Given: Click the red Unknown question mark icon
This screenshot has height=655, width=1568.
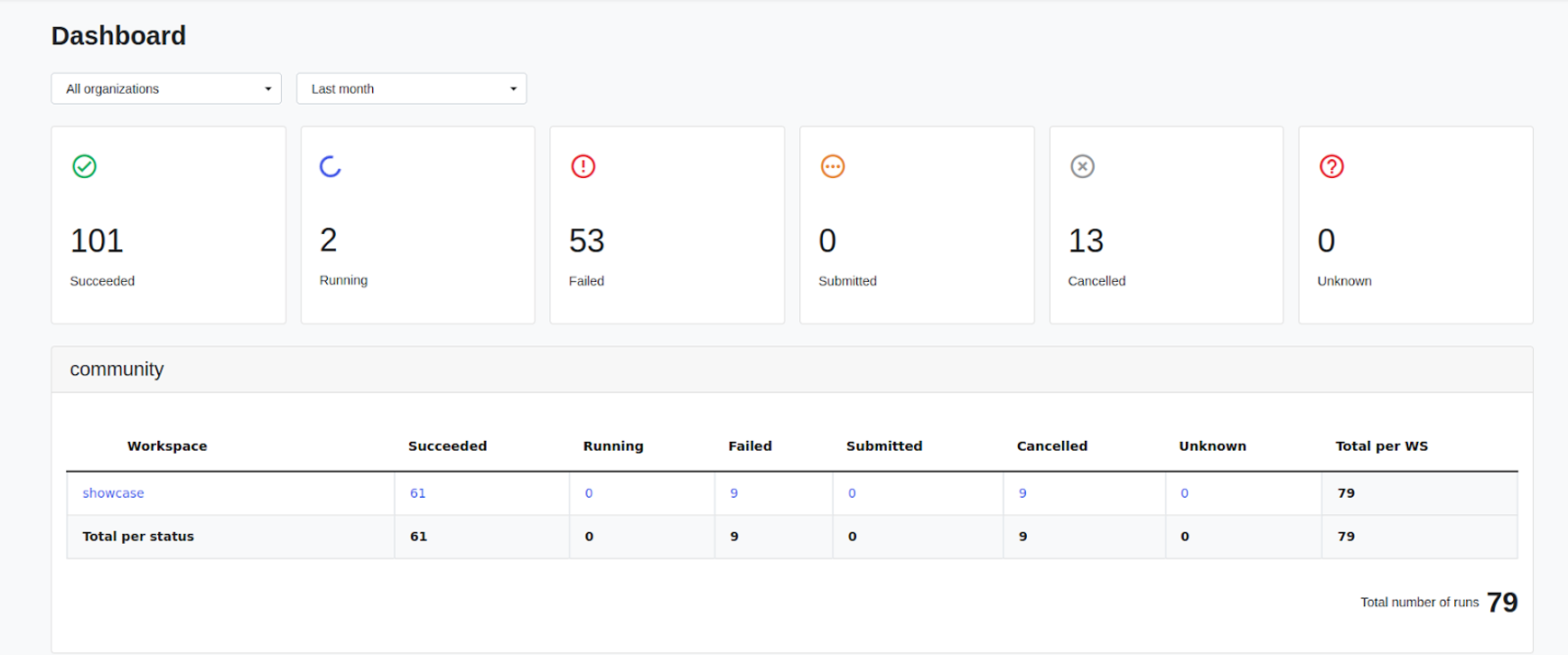Looking at the screenshot, I should point(1331,166).
